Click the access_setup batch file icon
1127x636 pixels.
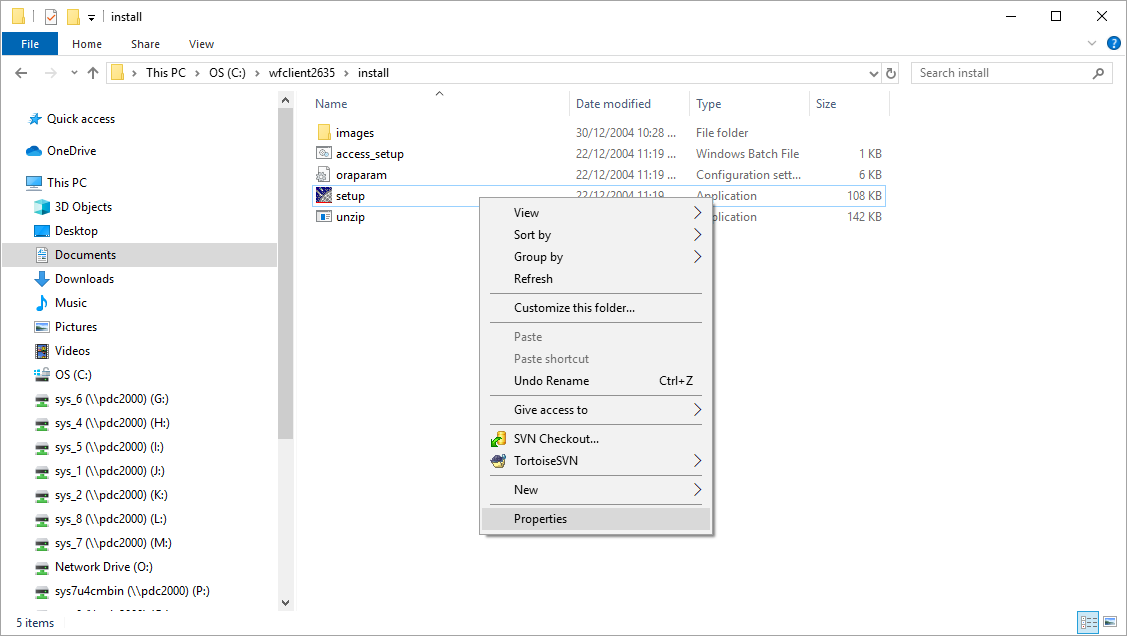[324, 154]
